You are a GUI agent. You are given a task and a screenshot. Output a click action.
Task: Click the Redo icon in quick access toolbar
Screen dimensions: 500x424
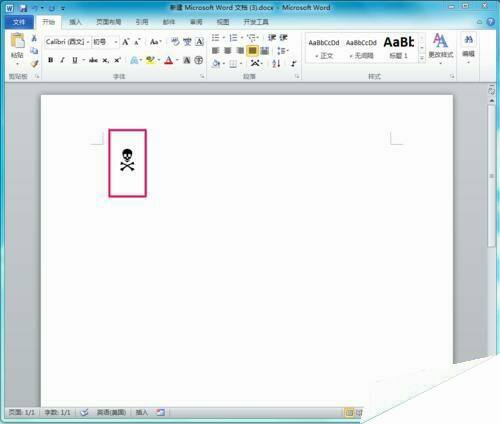51,8
